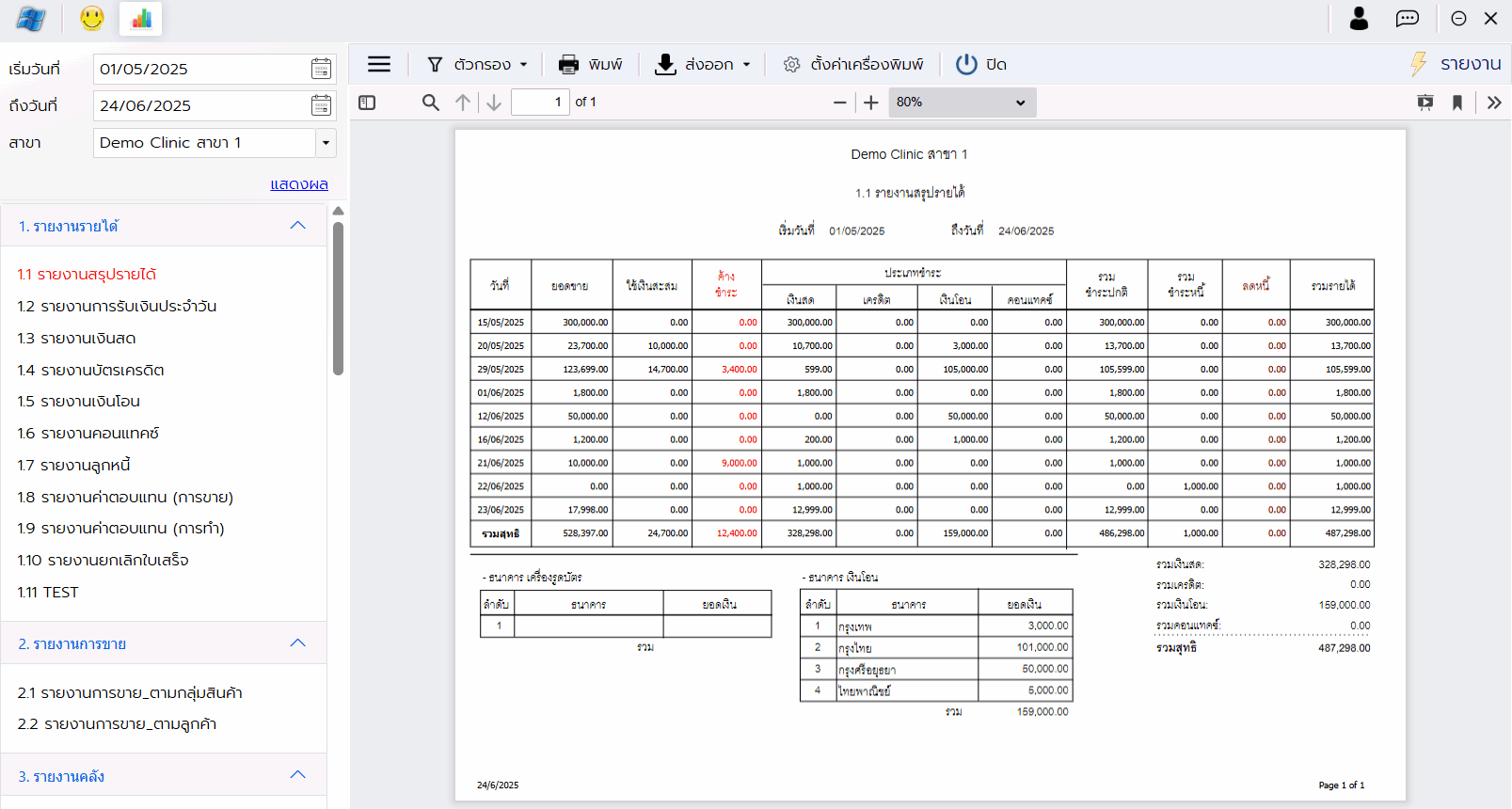Screen dimensions: 1512x809
Task: Open the calendar picker for start date
Action: tap(321, 69)
